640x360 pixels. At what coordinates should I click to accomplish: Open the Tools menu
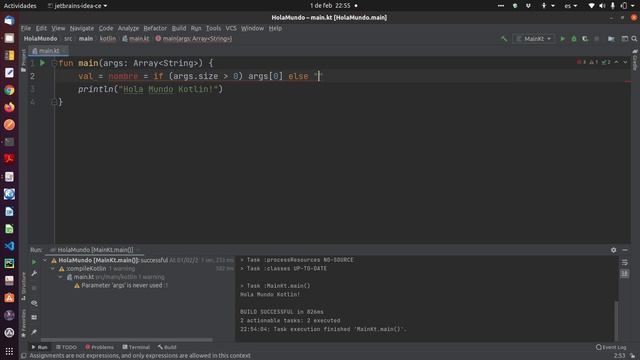coord(213,28)
